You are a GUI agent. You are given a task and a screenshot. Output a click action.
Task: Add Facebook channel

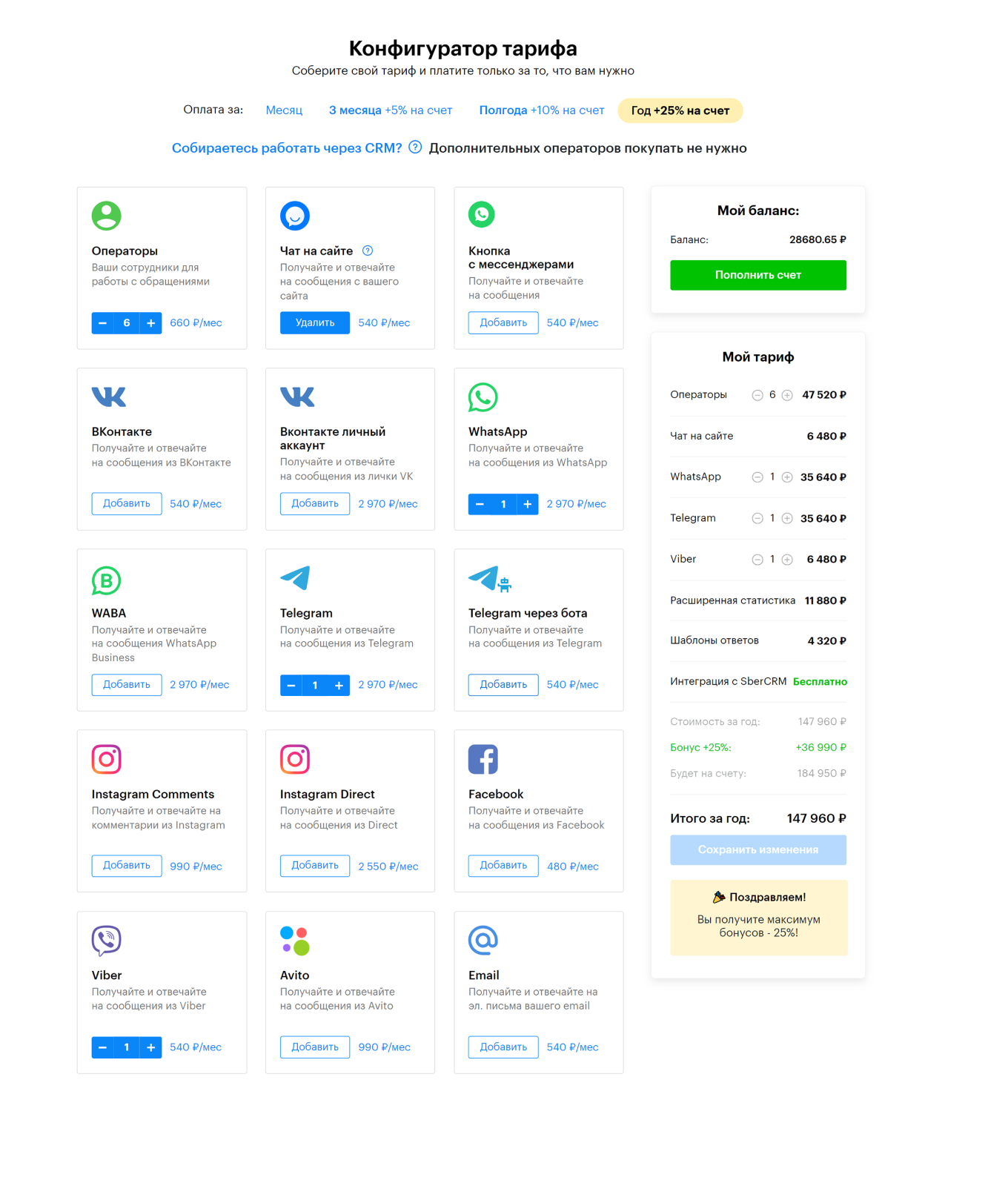coord(503,865)
